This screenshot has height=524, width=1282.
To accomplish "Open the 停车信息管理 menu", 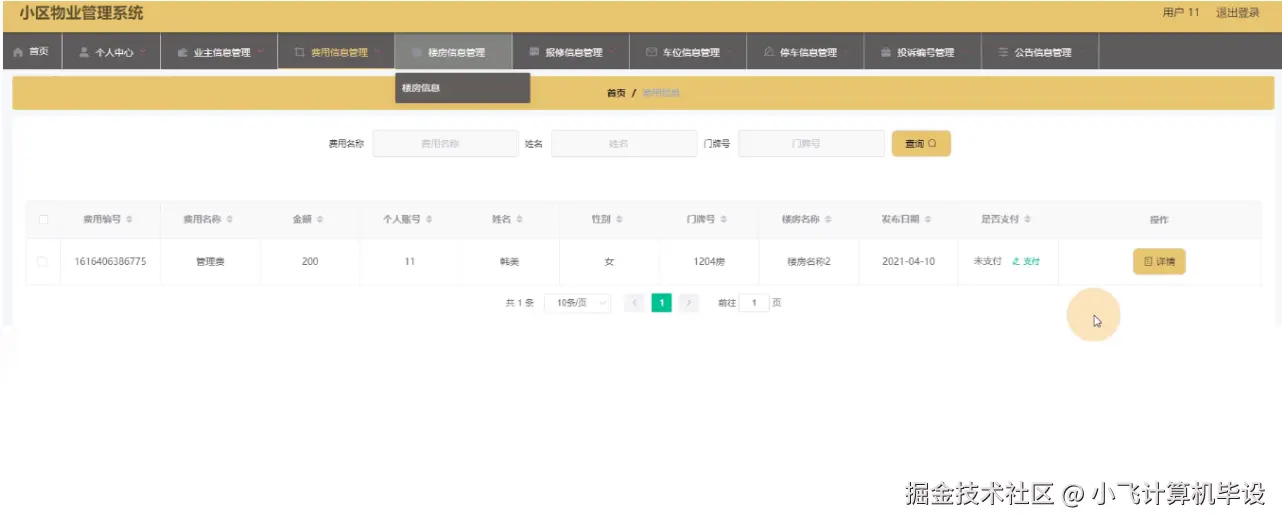I will click(x=804, y=52).
